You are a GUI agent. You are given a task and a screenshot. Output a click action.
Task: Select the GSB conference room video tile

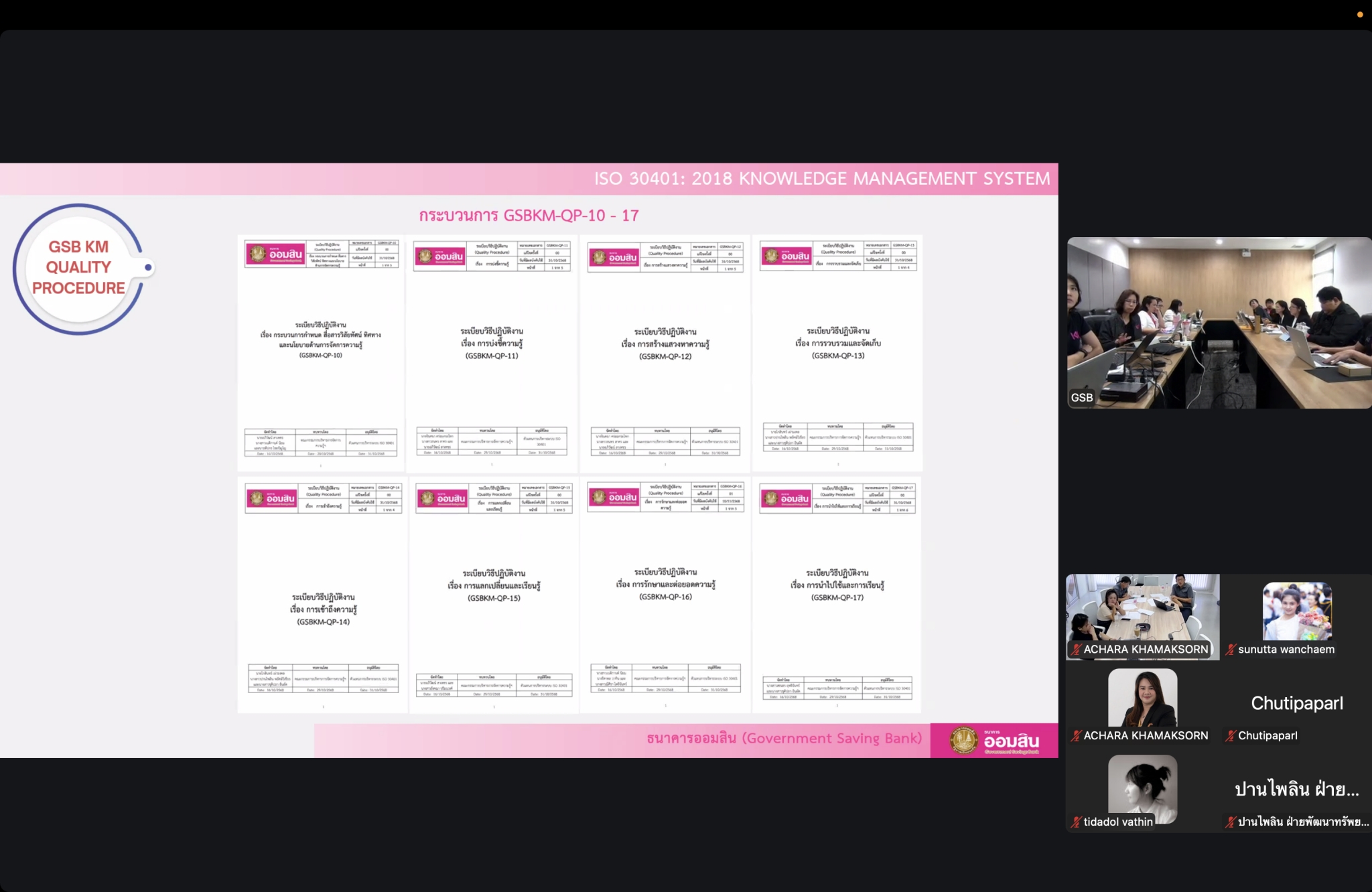coord(1219,323)
